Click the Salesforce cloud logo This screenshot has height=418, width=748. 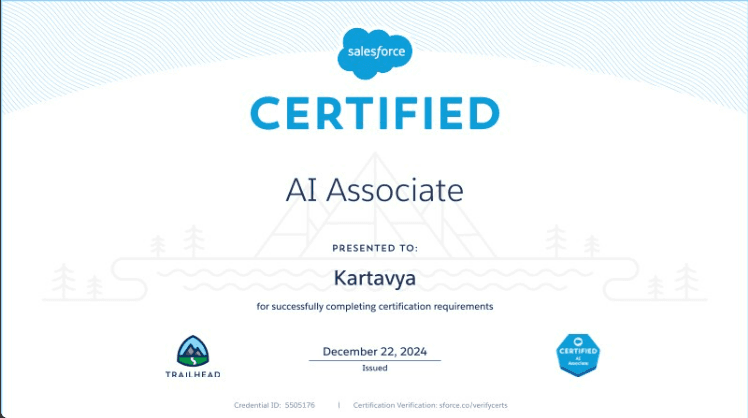pos(375,53)
